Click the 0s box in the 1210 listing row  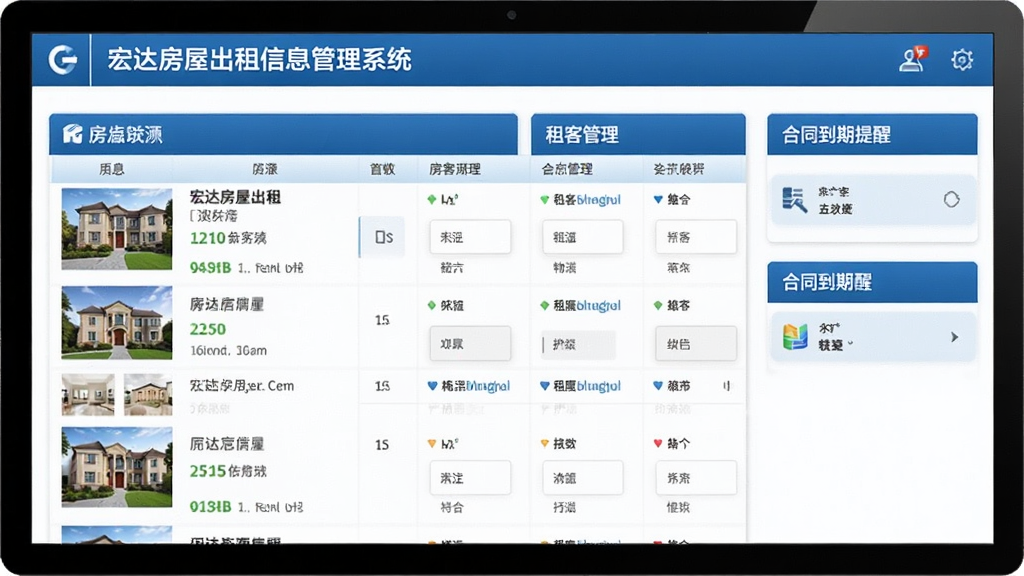(383, 237)
